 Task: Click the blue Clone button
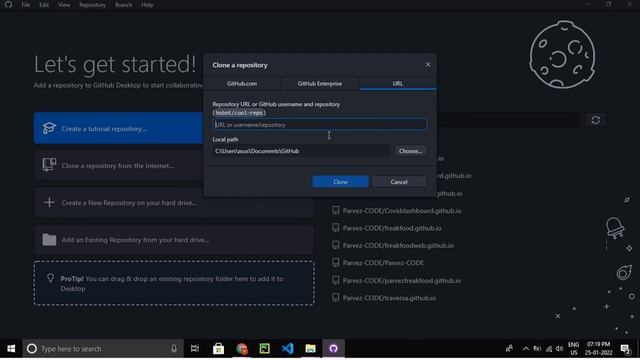click(x=340, y=182)
